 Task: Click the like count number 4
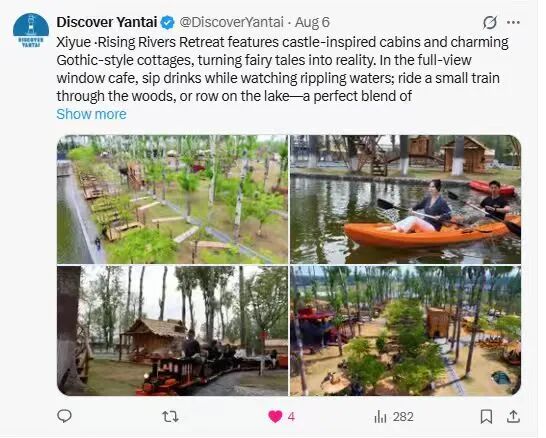(x=291, y=417)
